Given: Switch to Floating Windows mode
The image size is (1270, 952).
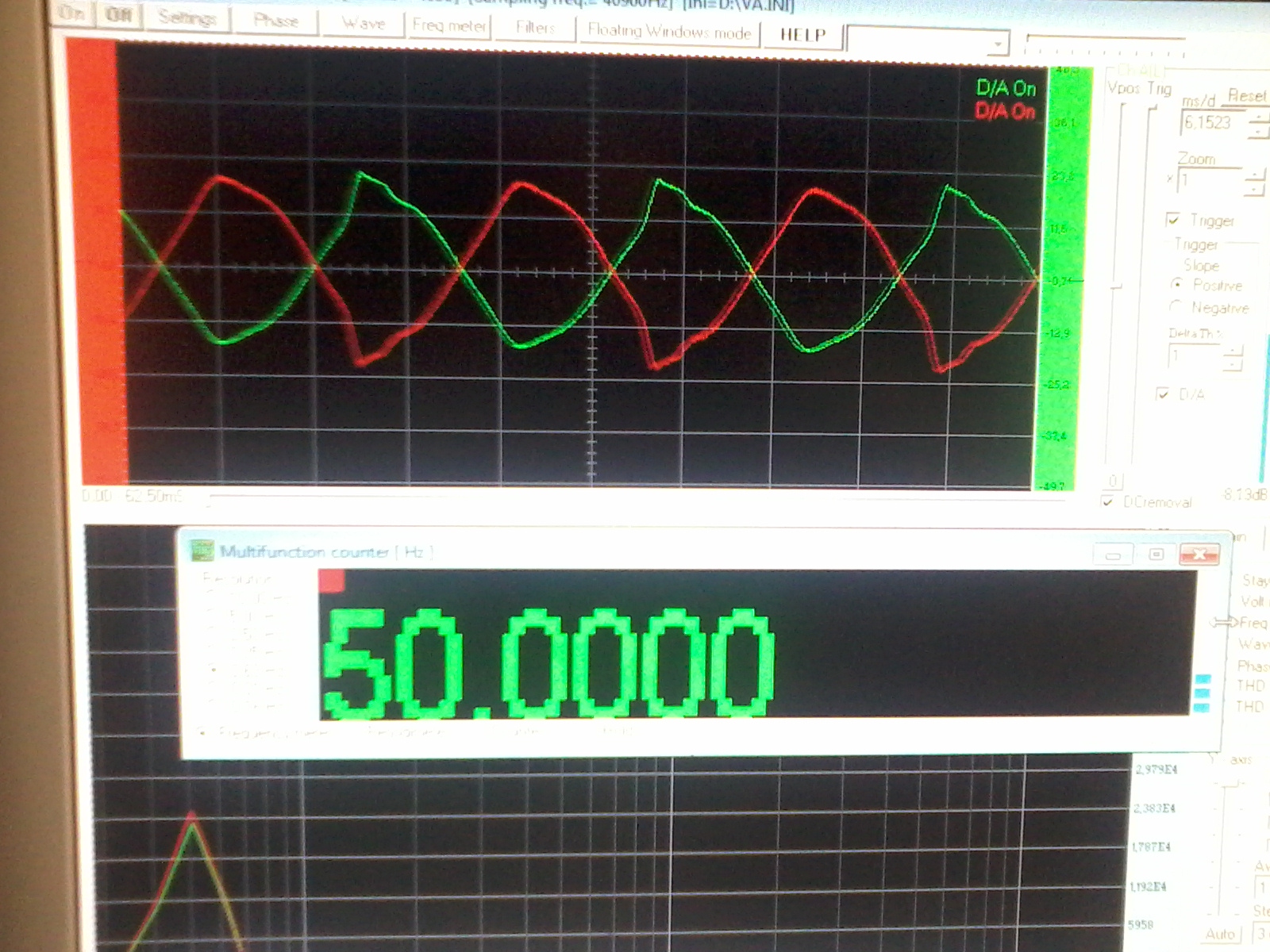Looking at the screenshot, I should coord(669,33).
